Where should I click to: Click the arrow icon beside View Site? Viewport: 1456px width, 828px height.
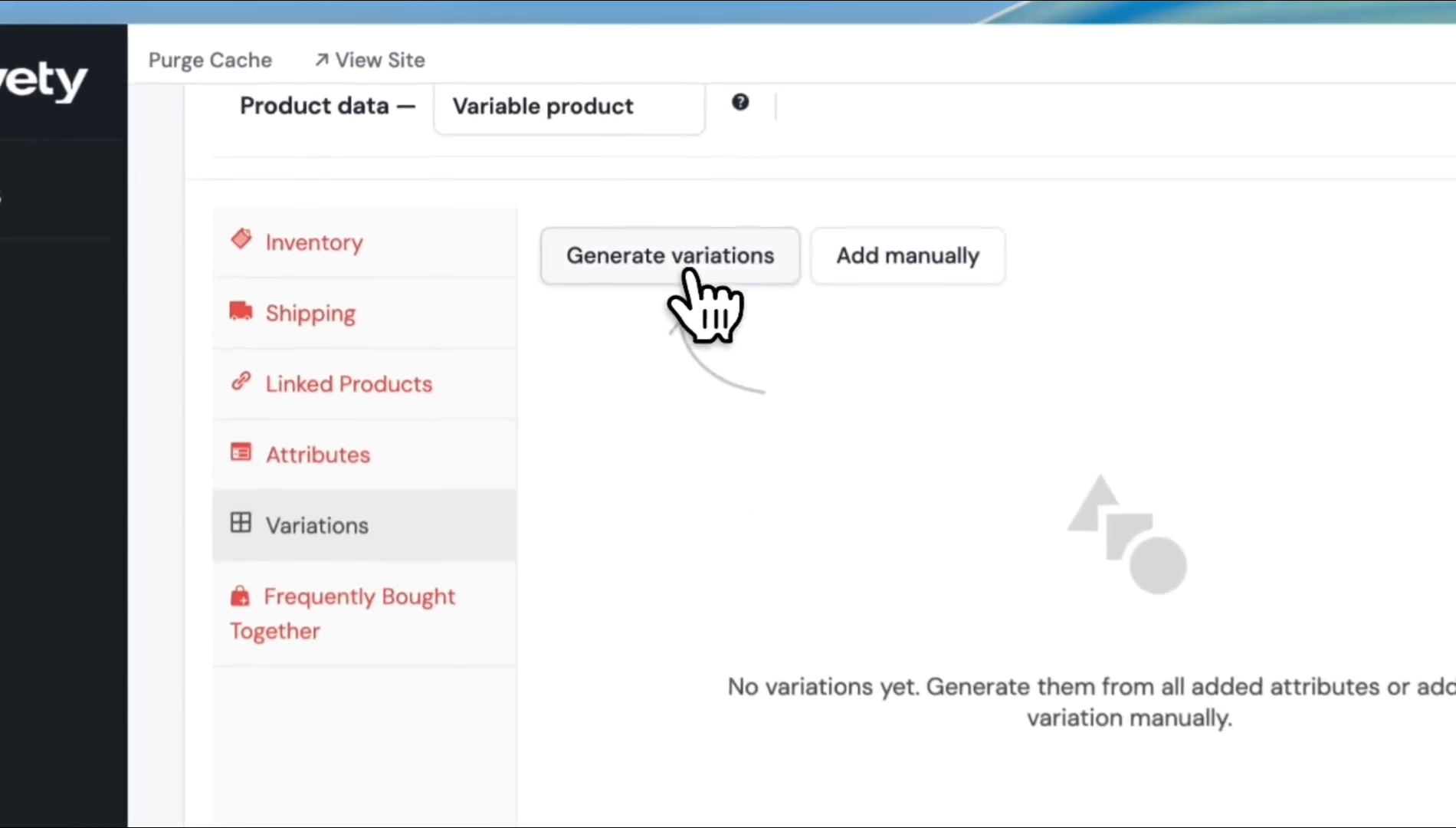(x=322, y=60)
